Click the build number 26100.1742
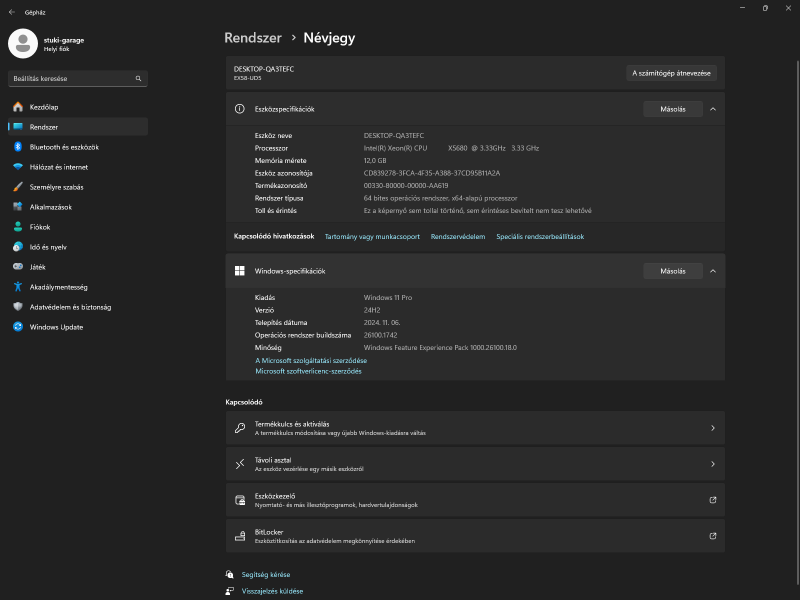This screenshot has height=600, width=800. coord(380,335)
